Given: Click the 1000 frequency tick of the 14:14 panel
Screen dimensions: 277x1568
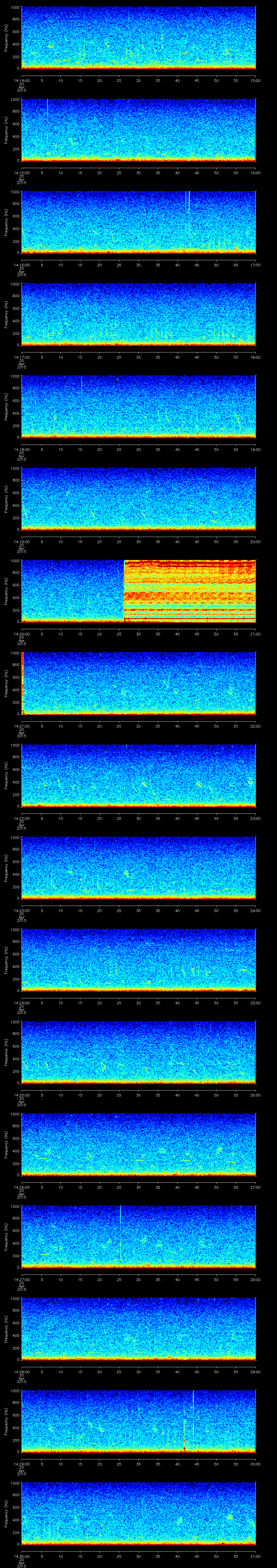Looking at the screenshot, I should point(15,7).
